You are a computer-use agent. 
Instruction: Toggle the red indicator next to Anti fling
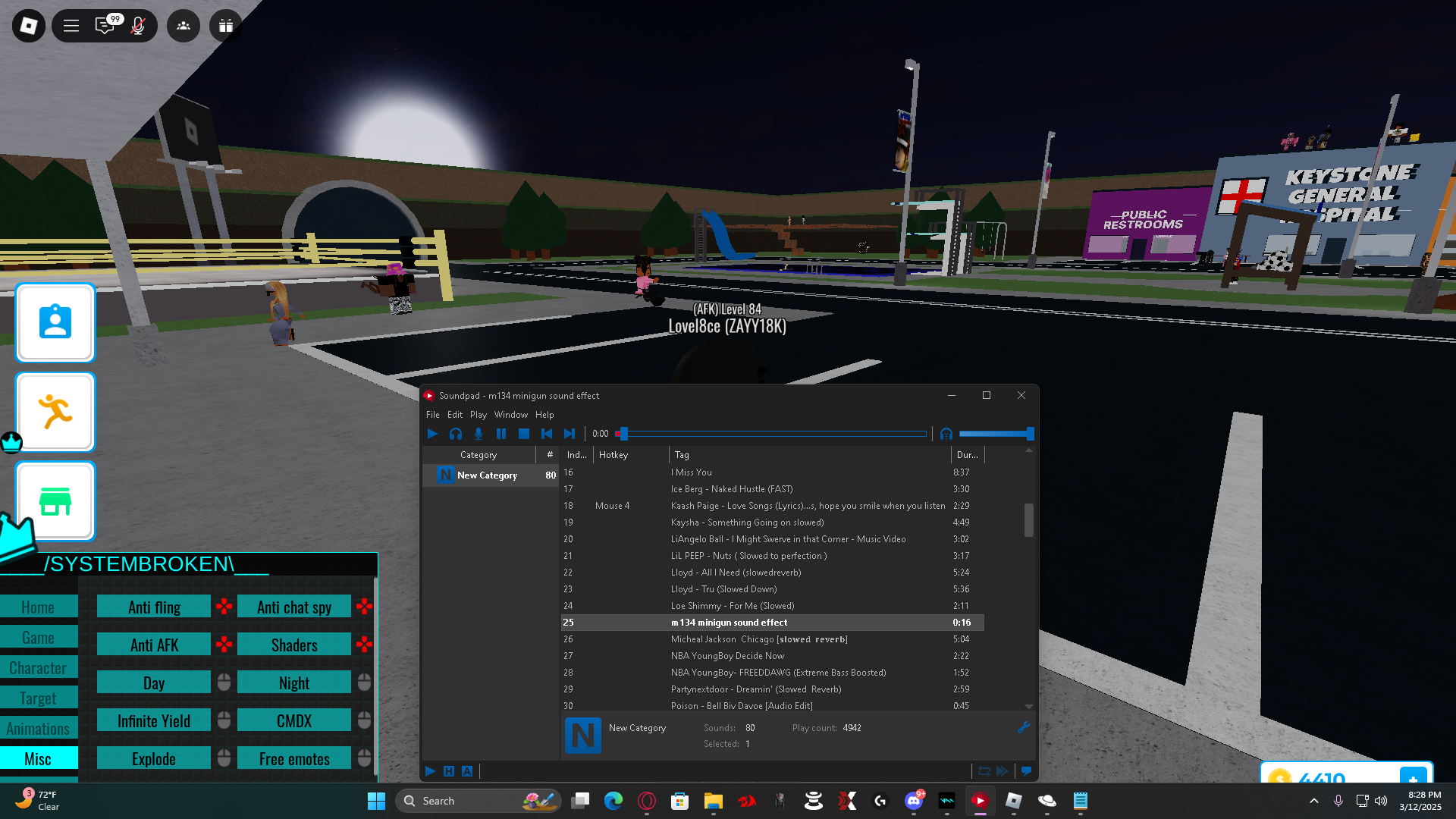tap(224, 606)
